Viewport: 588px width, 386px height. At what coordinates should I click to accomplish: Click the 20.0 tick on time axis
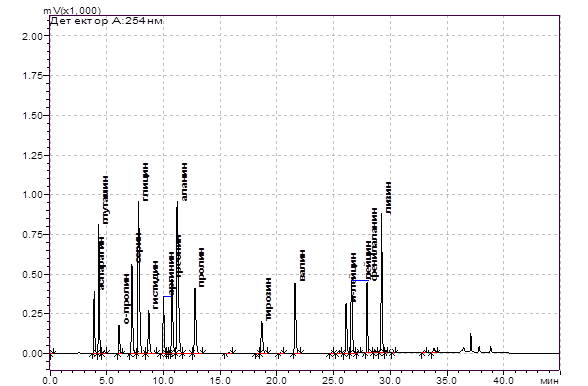pyautogui.click(x=276, y=380)
